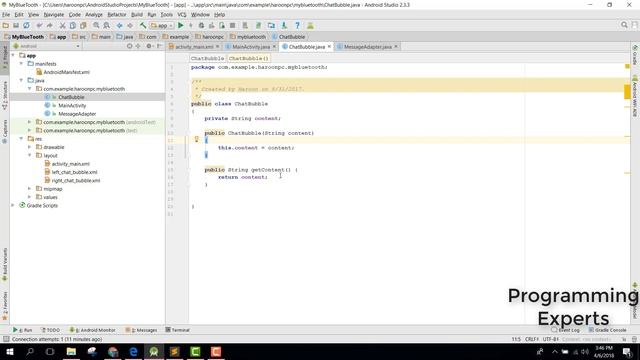The image size is (640, 360).
Task: Click the Search Everywhere magnifier at top right
Action: pos(624,25)
